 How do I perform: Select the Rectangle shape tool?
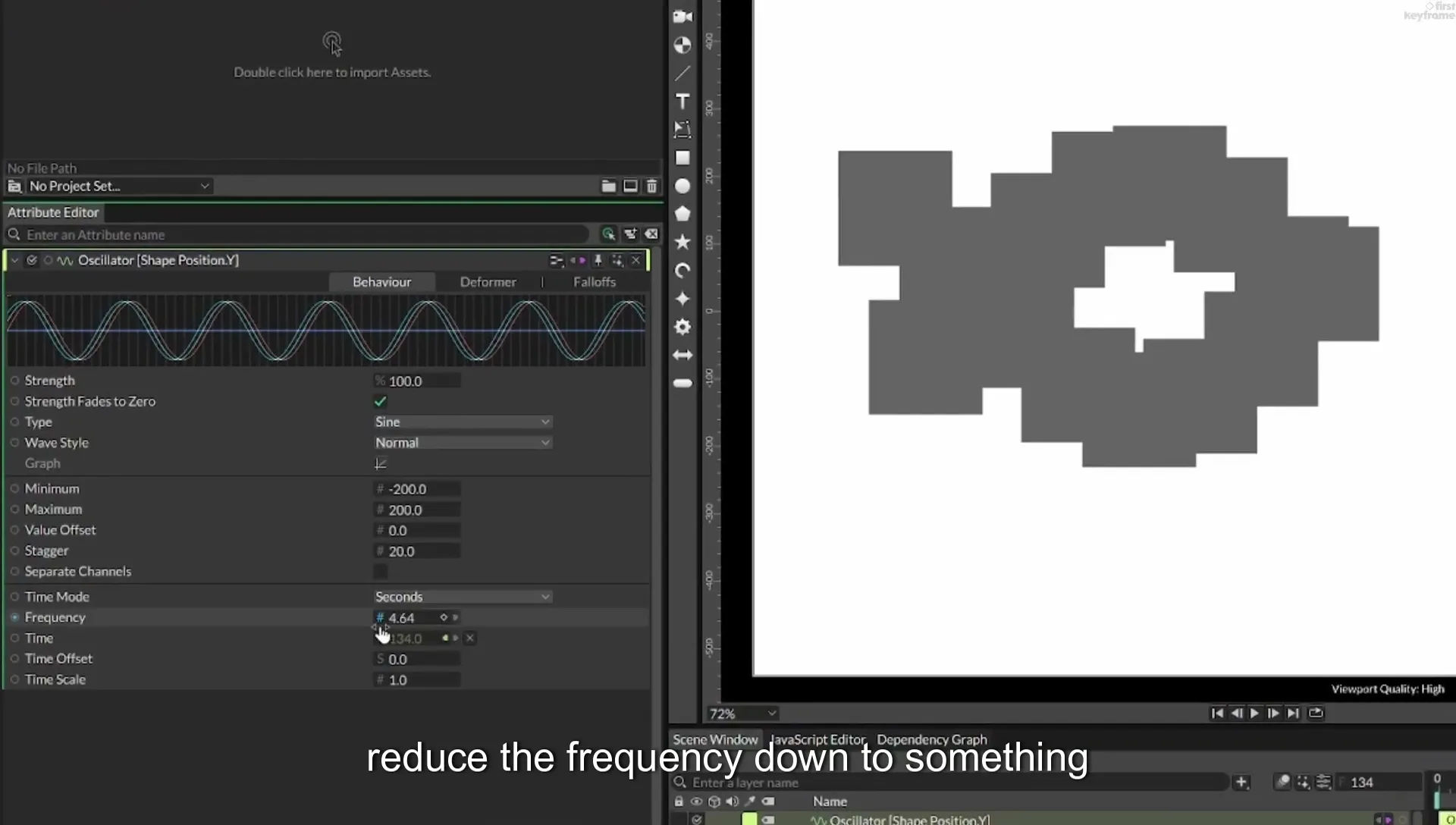tap(682, 158)
